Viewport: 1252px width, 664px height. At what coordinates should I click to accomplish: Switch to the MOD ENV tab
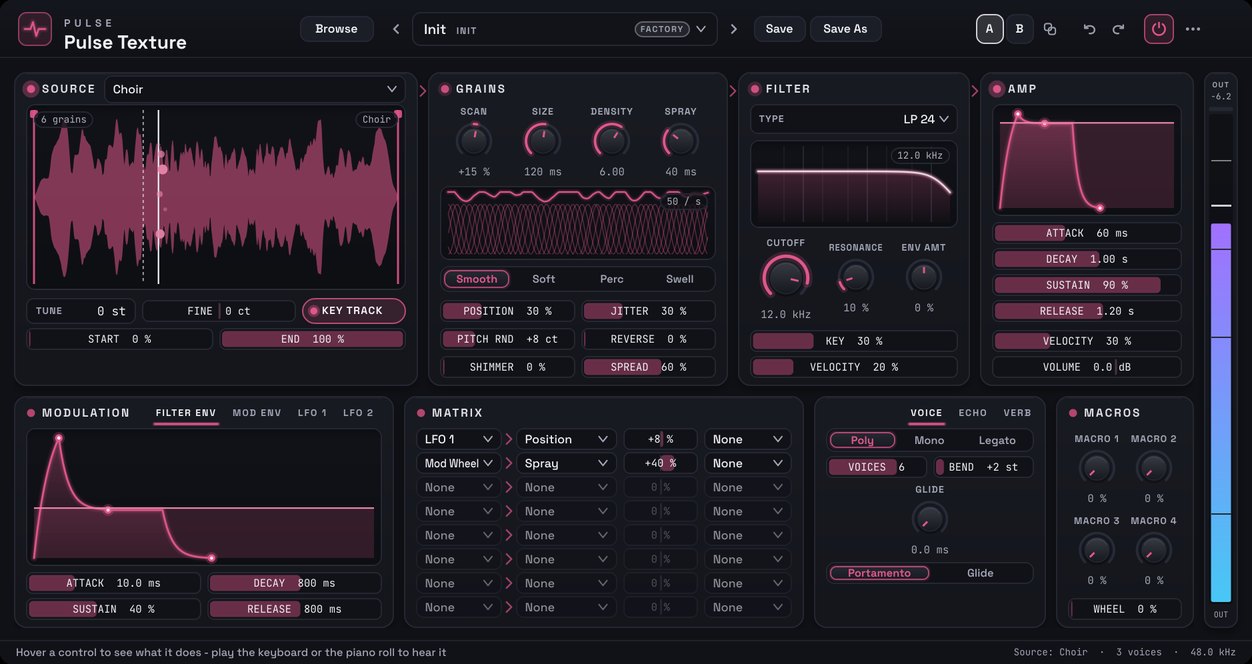pos(257,413)
